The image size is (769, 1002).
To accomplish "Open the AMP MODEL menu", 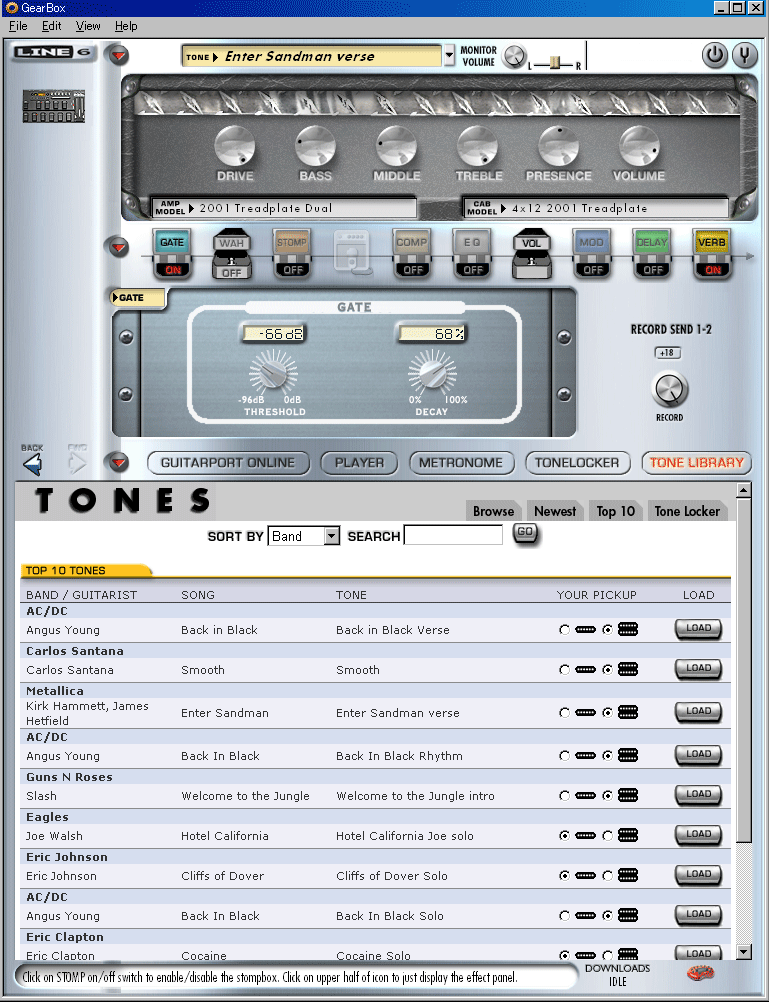I will click(284, 208).
